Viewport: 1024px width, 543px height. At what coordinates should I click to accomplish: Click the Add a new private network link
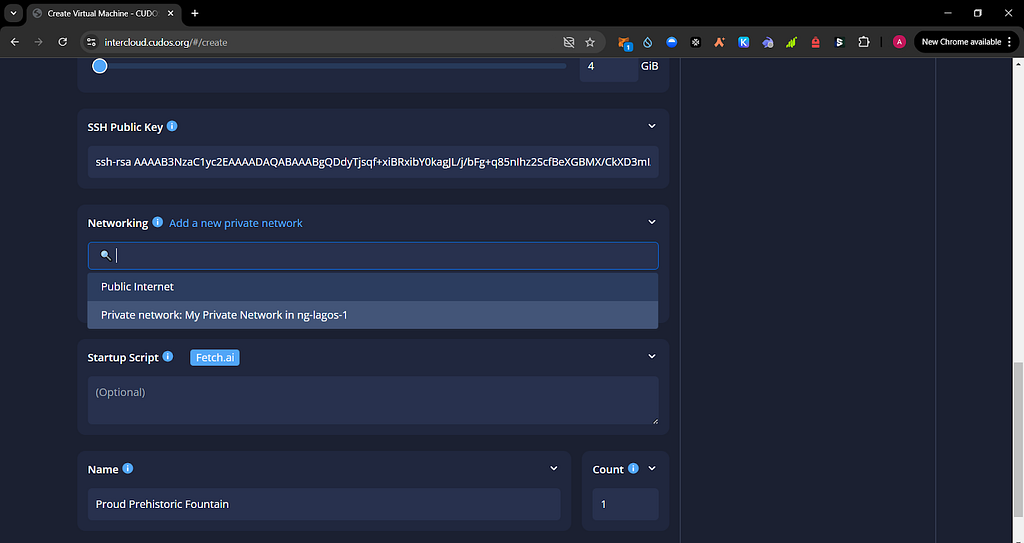(236, 223)
